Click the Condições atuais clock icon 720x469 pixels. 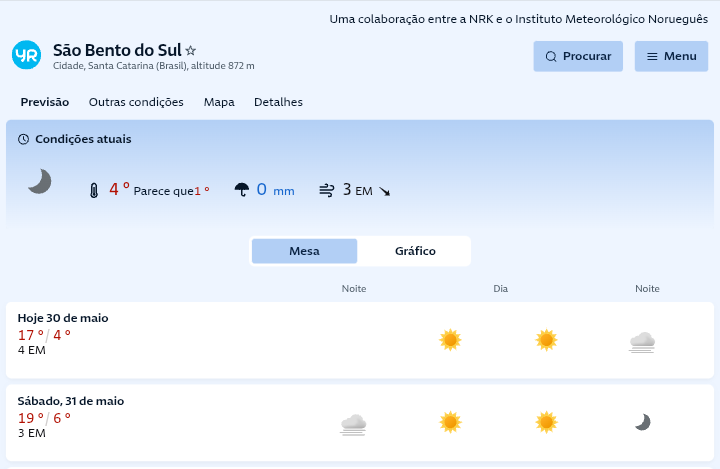(23, 139)
